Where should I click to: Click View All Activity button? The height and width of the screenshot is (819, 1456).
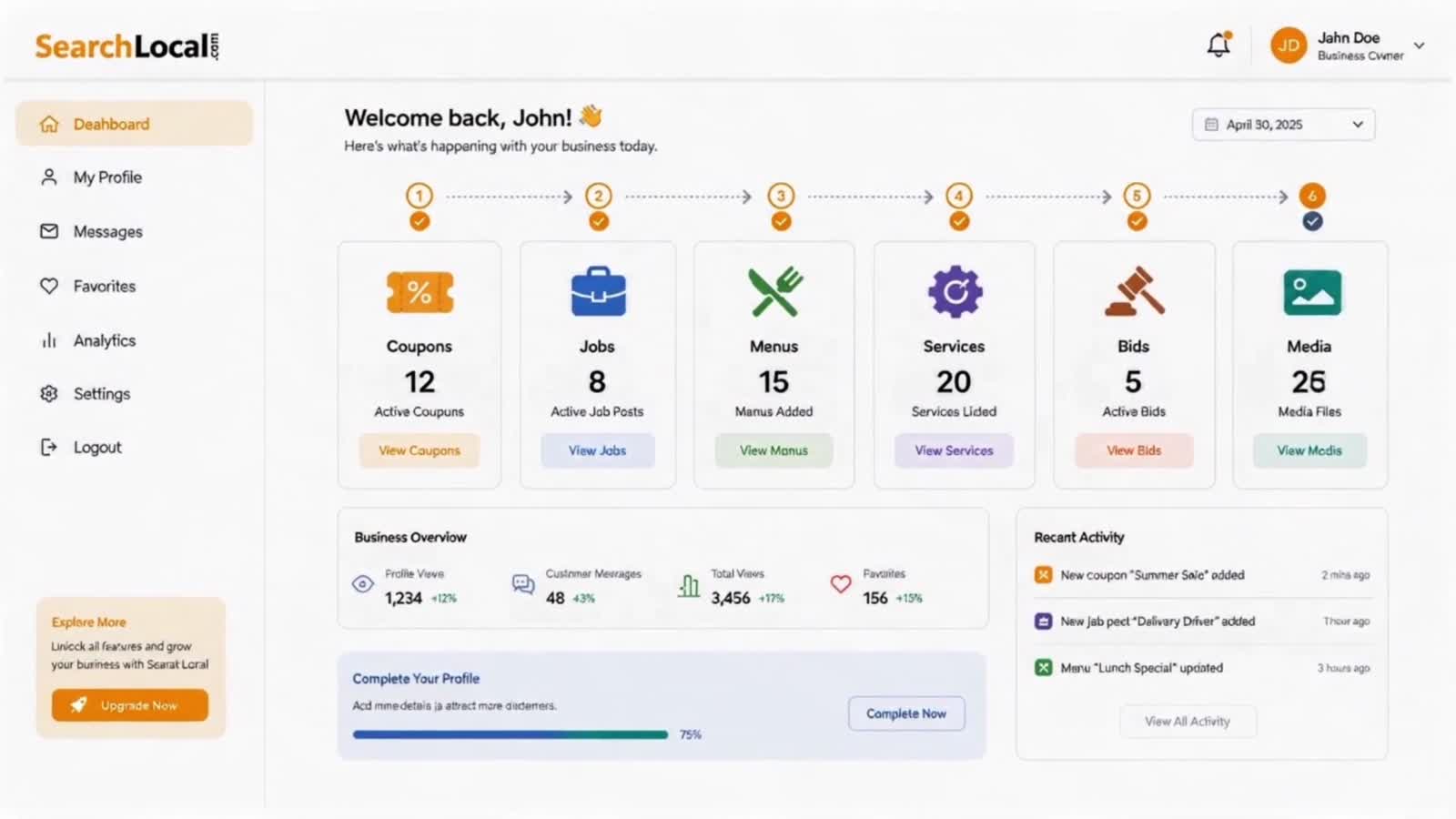click(x=1188, y=722)
